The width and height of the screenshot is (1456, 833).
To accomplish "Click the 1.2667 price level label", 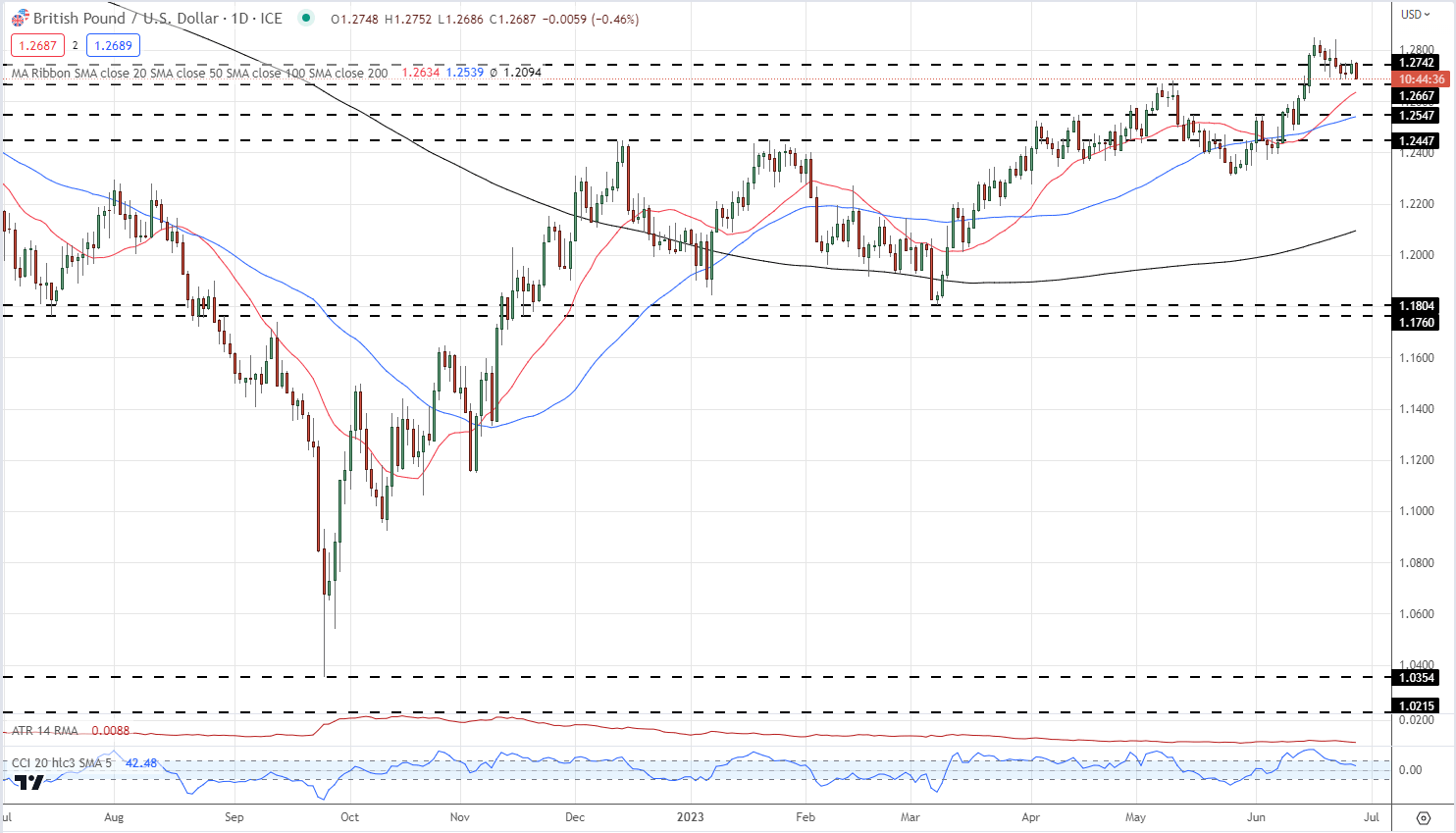I will [1416, 96].
